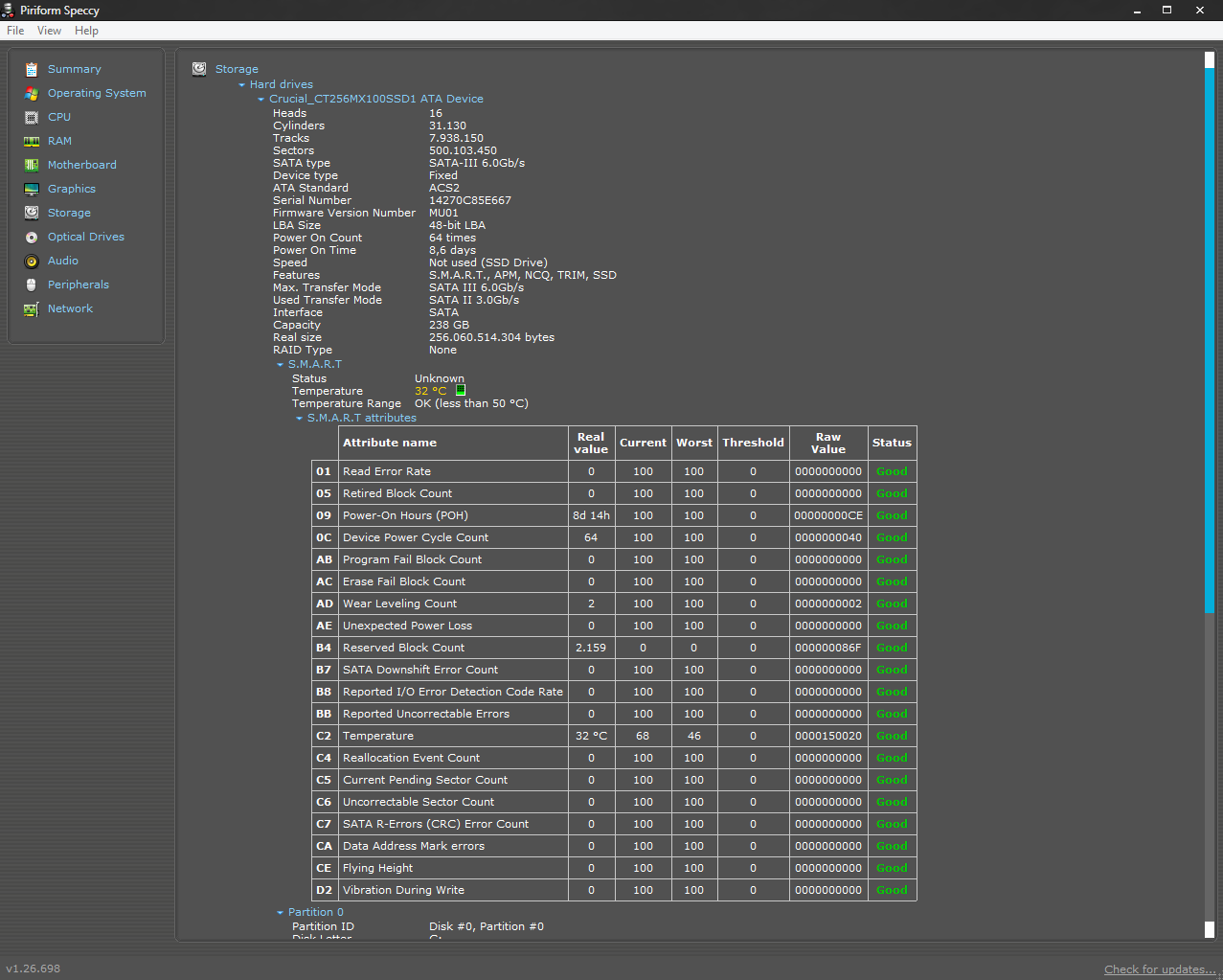Go to the Summary section
The width and height of the screenshot is (1223, 980).
[75, 69]
